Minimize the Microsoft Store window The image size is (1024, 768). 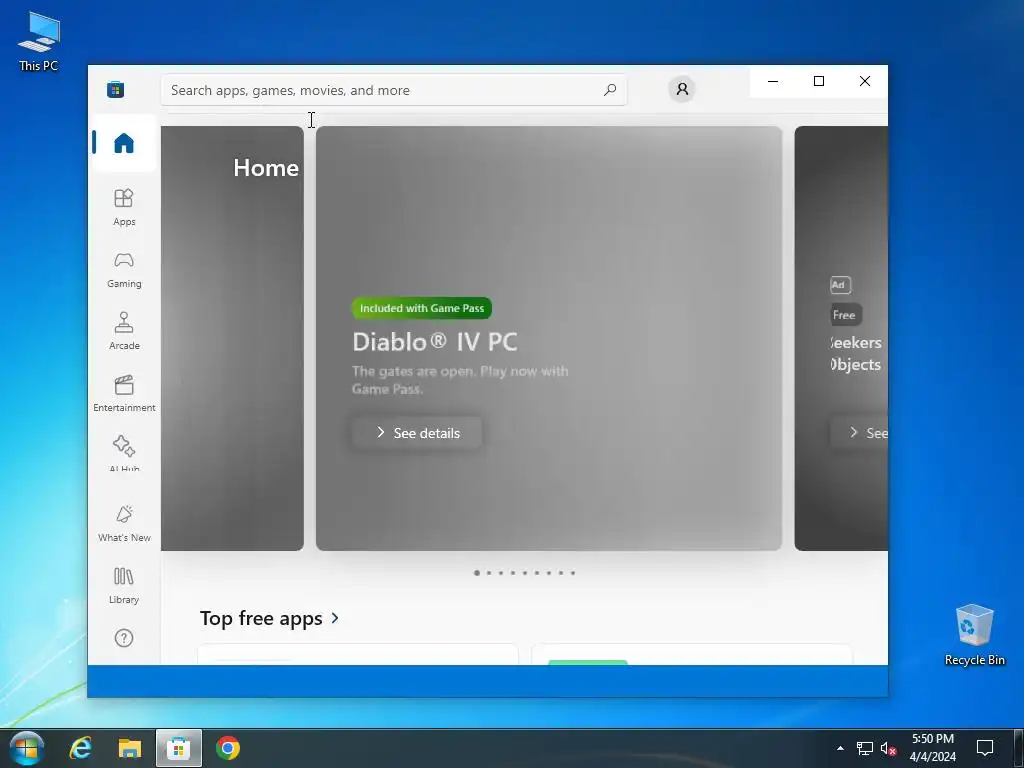(x=773, y=81)
